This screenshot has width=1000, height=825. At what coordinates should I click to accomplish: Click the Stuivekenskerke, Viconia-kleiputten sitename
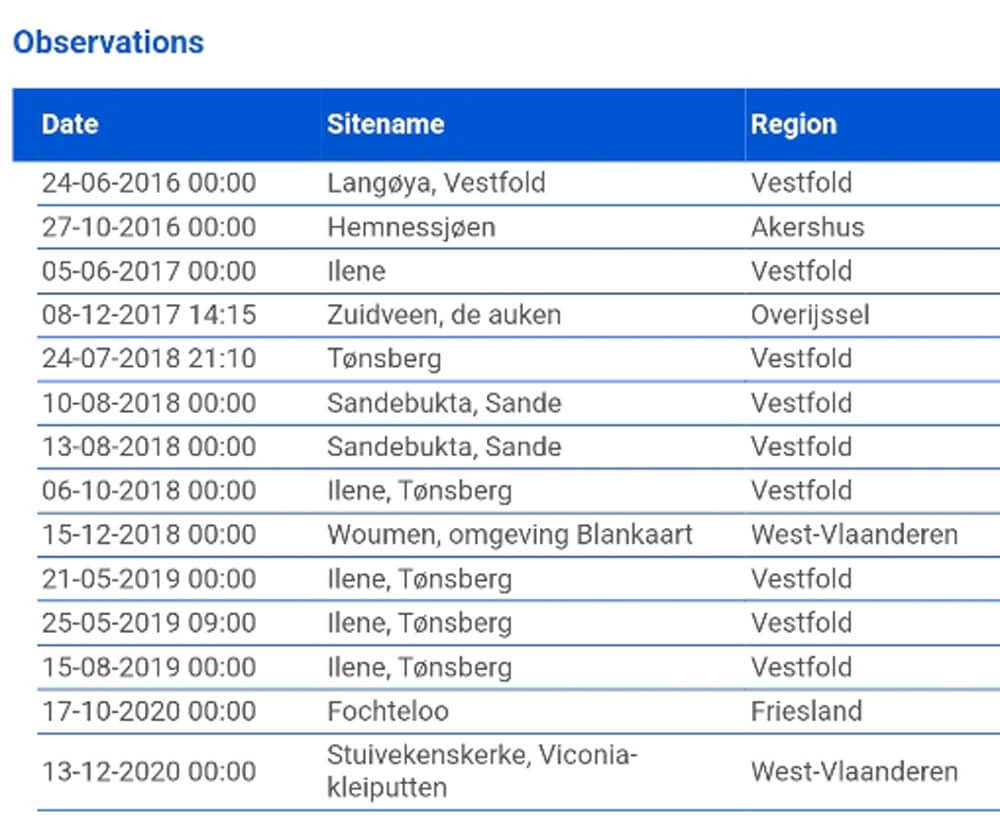pyautogui.click(x=482, y=771)
